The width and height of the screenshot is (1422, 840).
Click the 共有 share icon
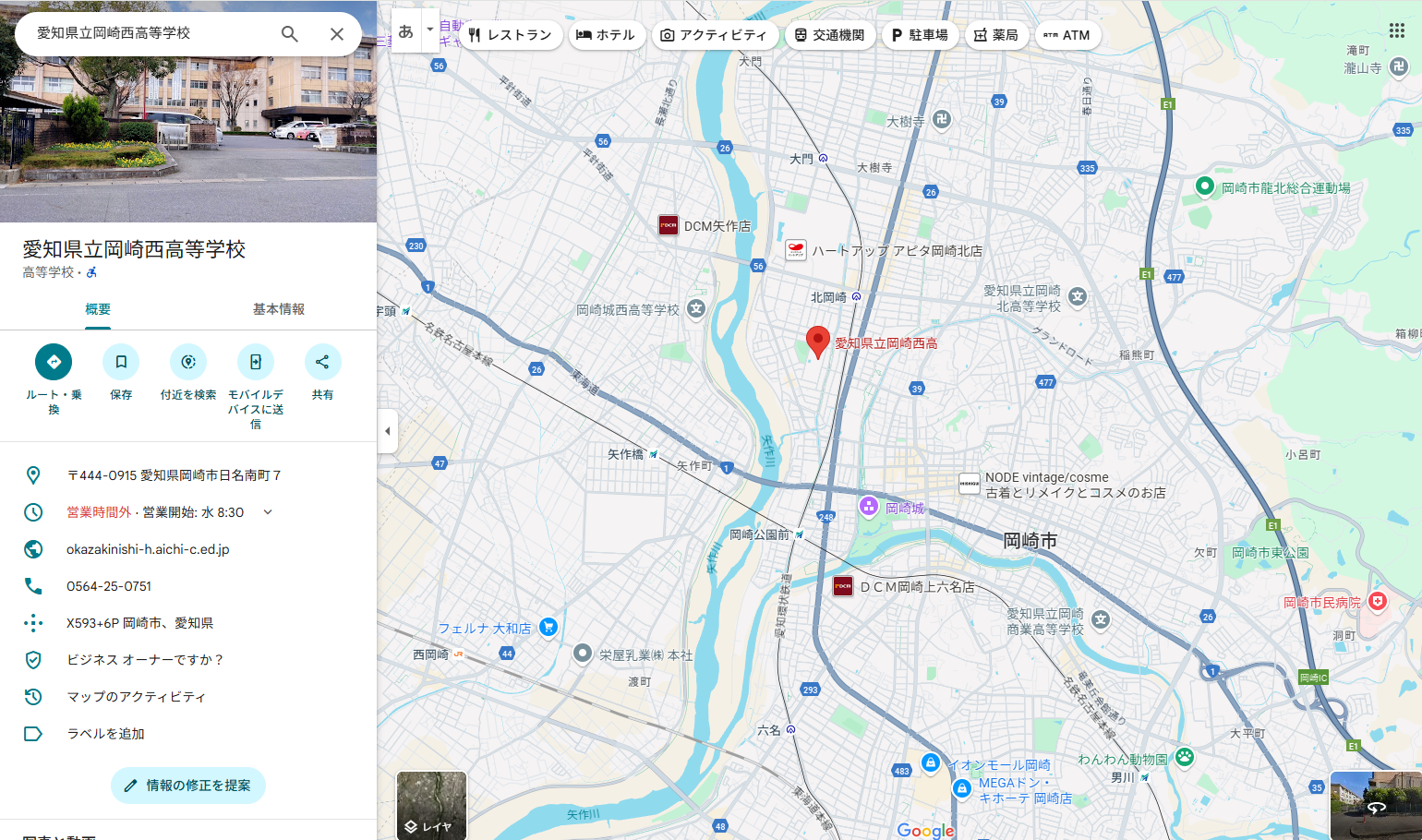pyautogui.click(x=322, y=362)
